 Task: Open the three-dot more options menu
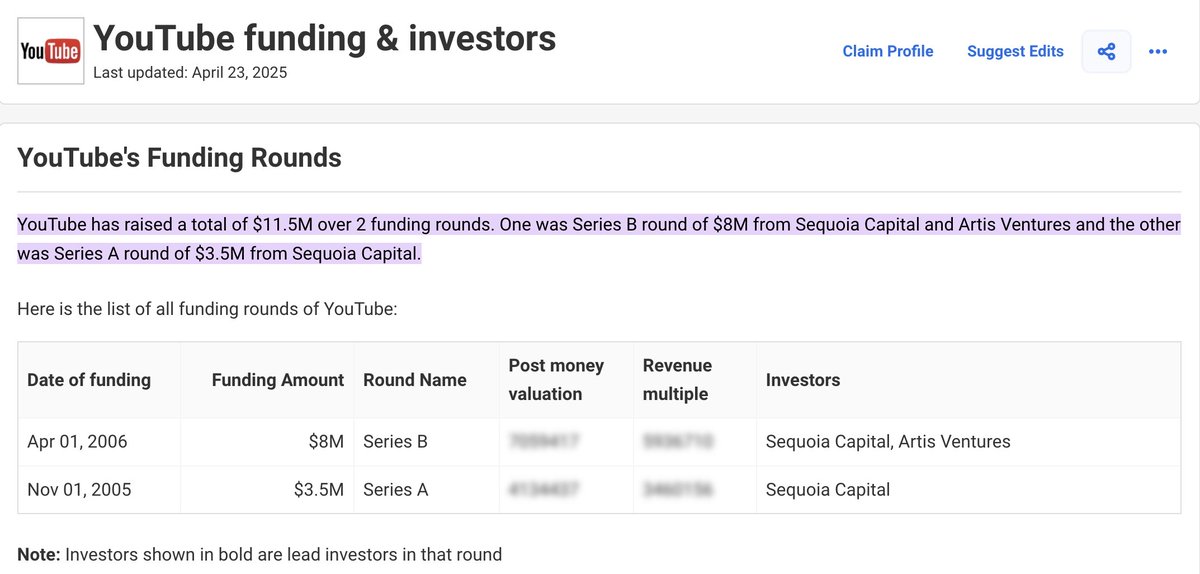[x=1158, y=51]
